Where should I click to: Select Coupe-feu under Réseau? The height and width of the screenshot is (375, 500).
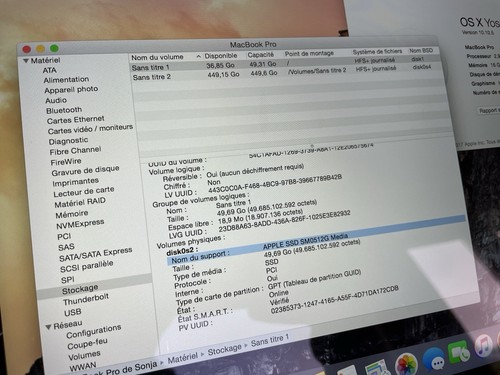[87, 343]
